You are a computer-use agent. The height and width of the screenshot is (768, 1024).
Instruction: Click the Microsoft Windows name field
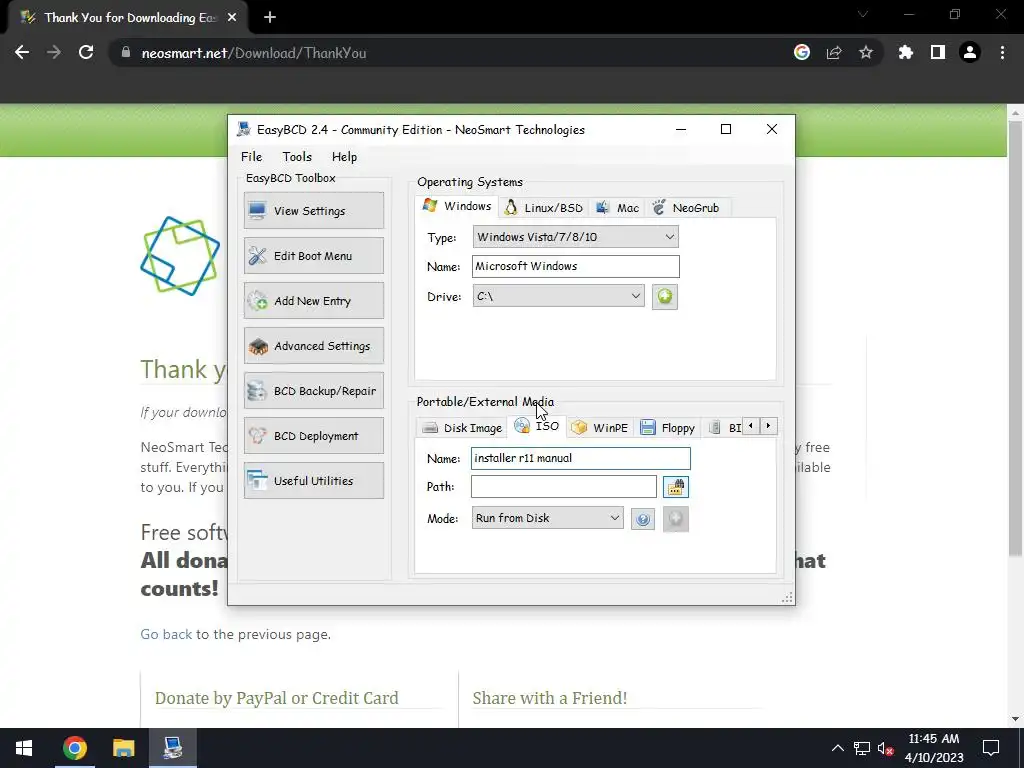(575, 266)
